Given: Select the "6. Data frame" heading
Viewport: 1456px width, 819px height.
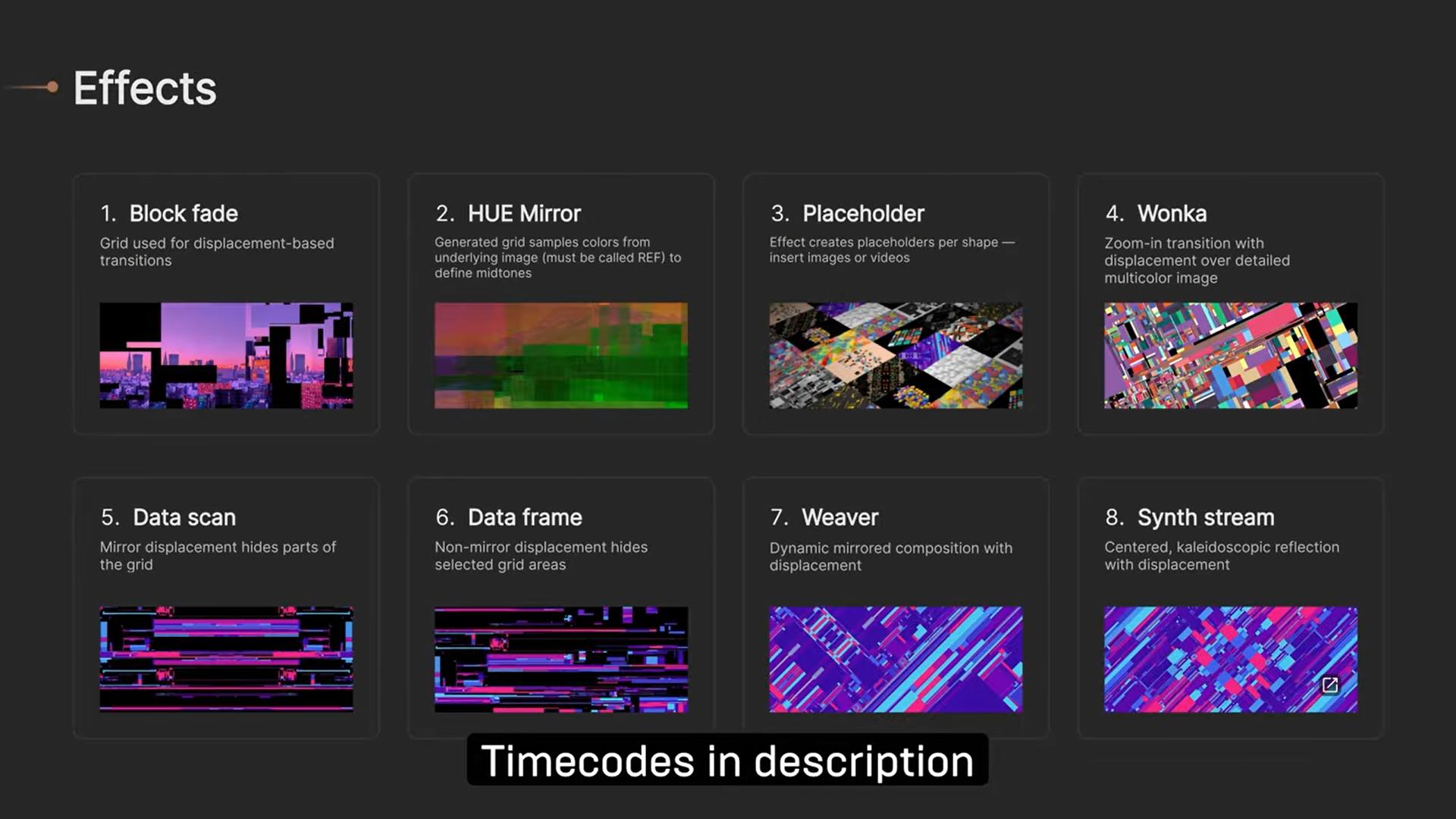Looking at the screenshot, I should (x=509, y=517).
